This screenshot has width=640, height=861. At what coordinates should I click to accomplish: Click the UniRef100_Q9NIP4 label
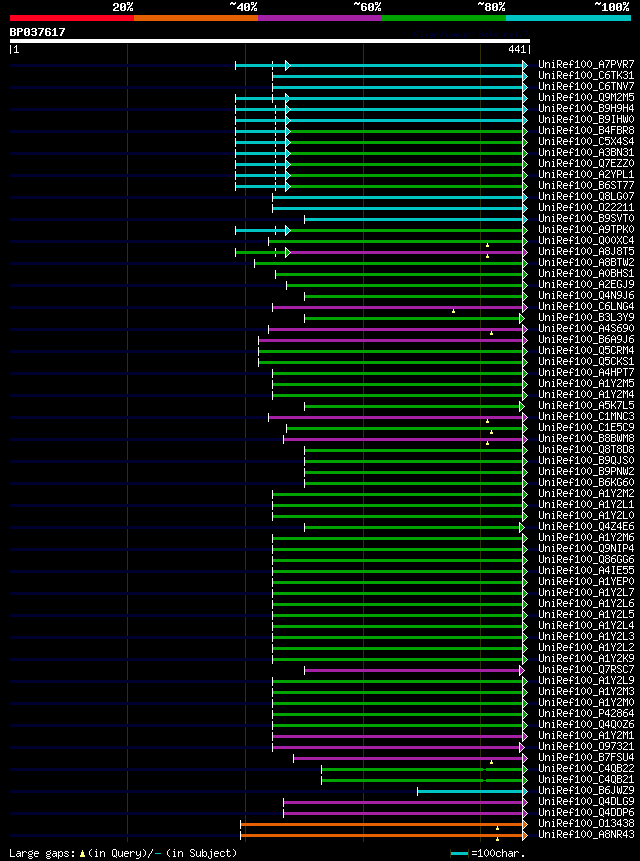coord(586,549)
